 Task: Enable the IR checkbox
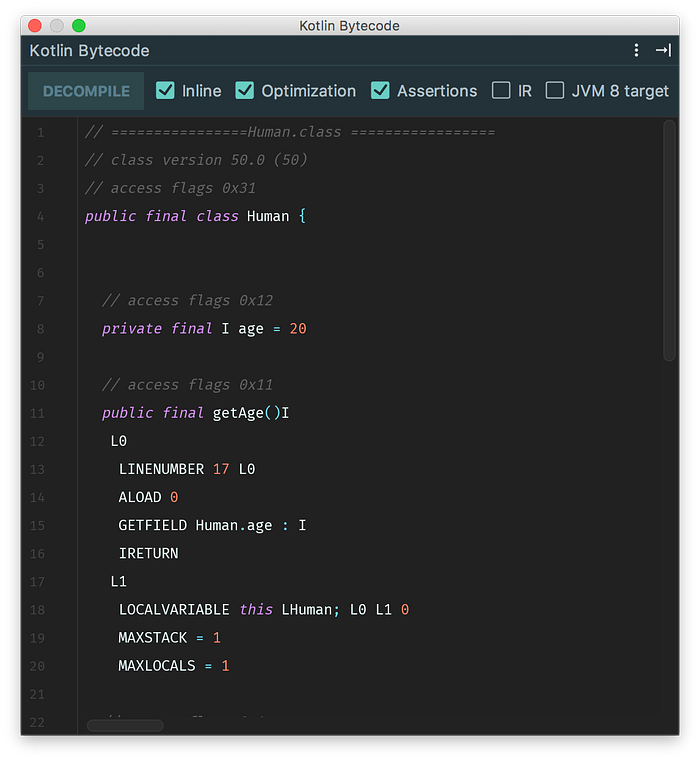(501, 90)
